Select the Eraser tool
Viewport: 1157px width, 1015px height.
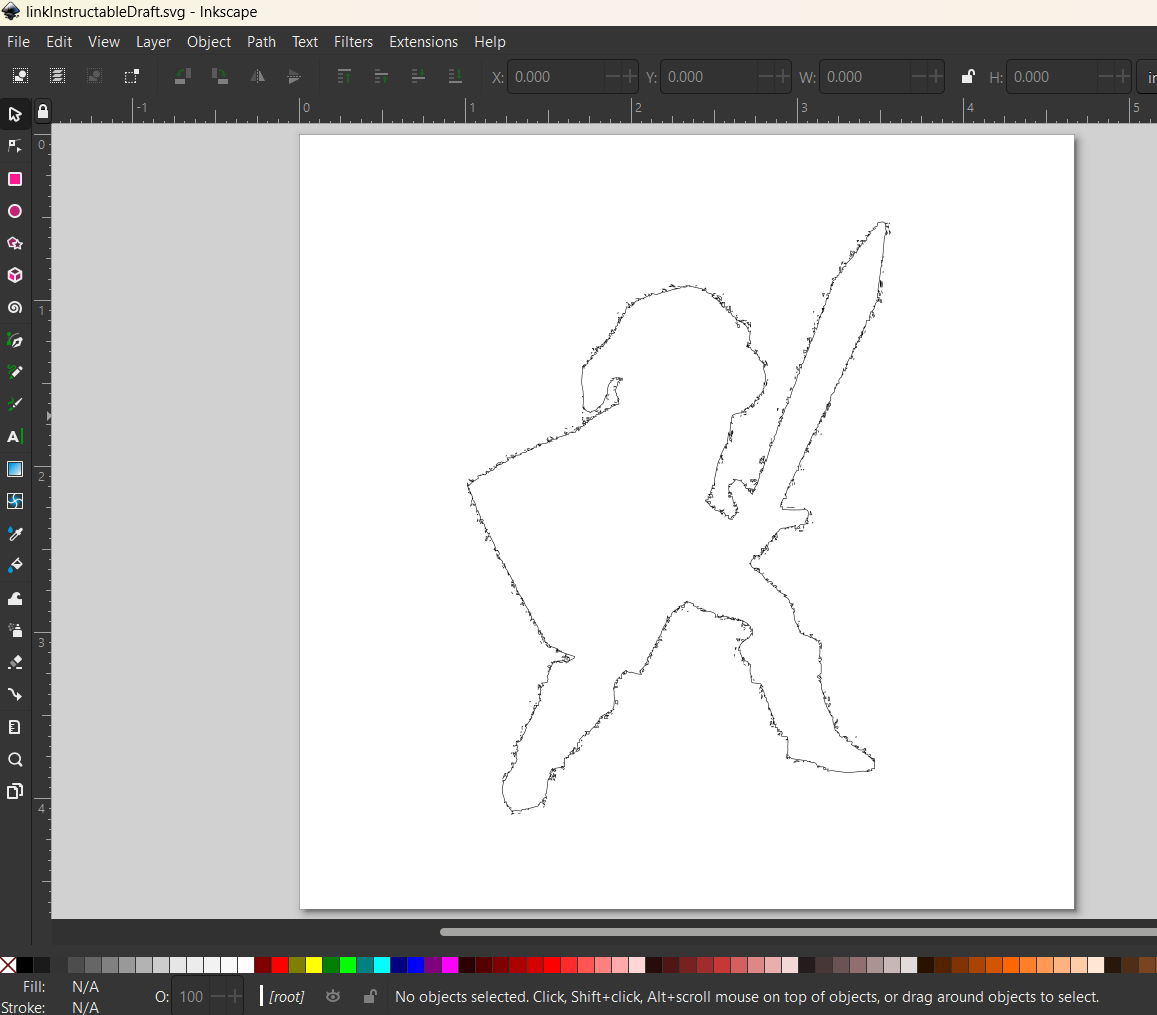point(15,662)
